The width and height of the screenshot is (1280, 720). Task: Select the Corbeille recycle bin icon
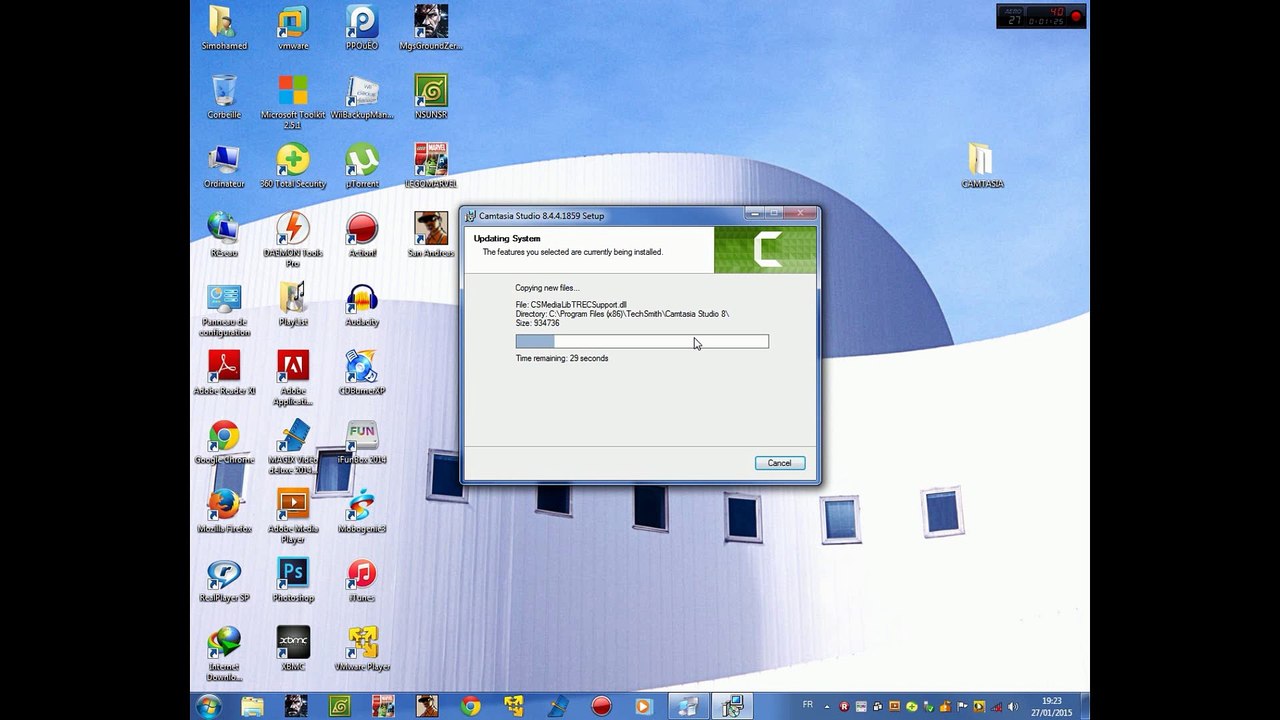coord(224,96)
